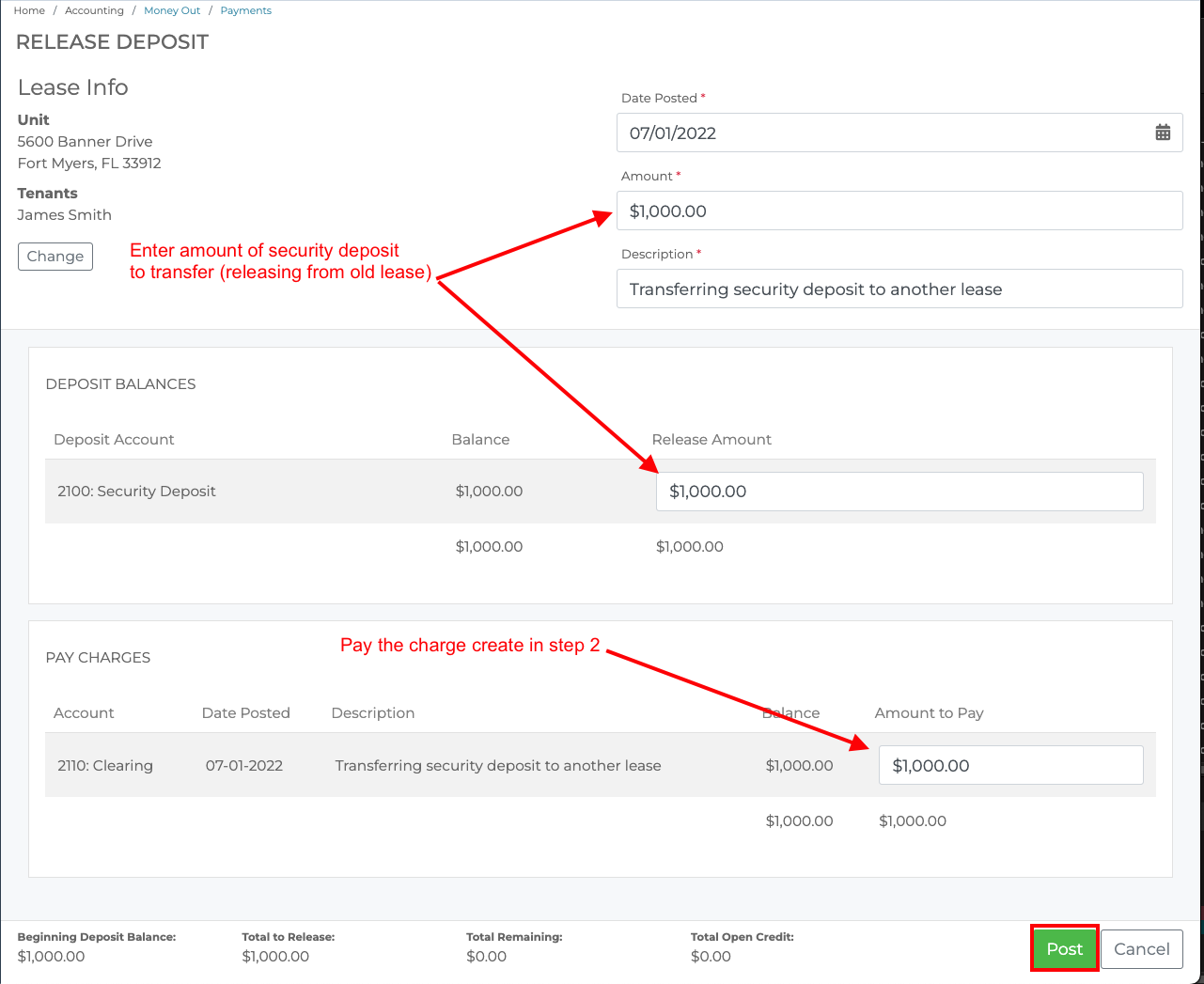Select the Amount field showing $1,000.00
The image size is (1204, 984).
tap(846, 211)
